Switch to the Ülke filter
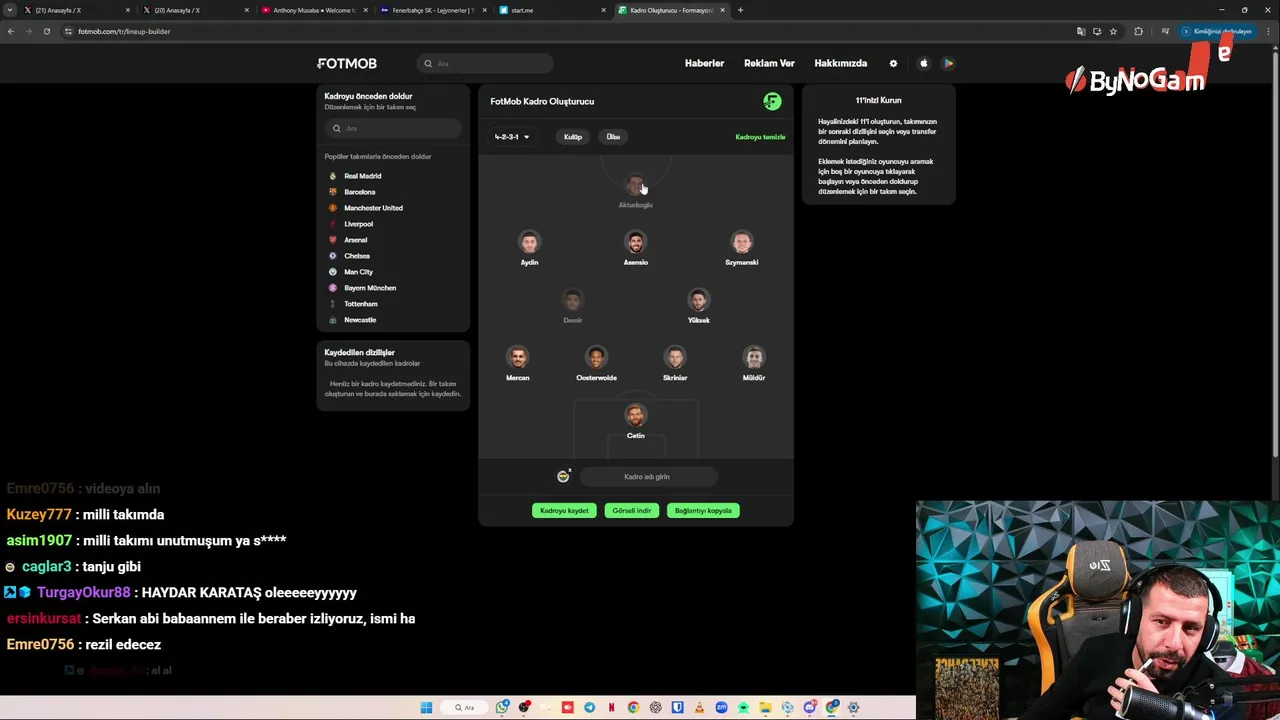 613,137
